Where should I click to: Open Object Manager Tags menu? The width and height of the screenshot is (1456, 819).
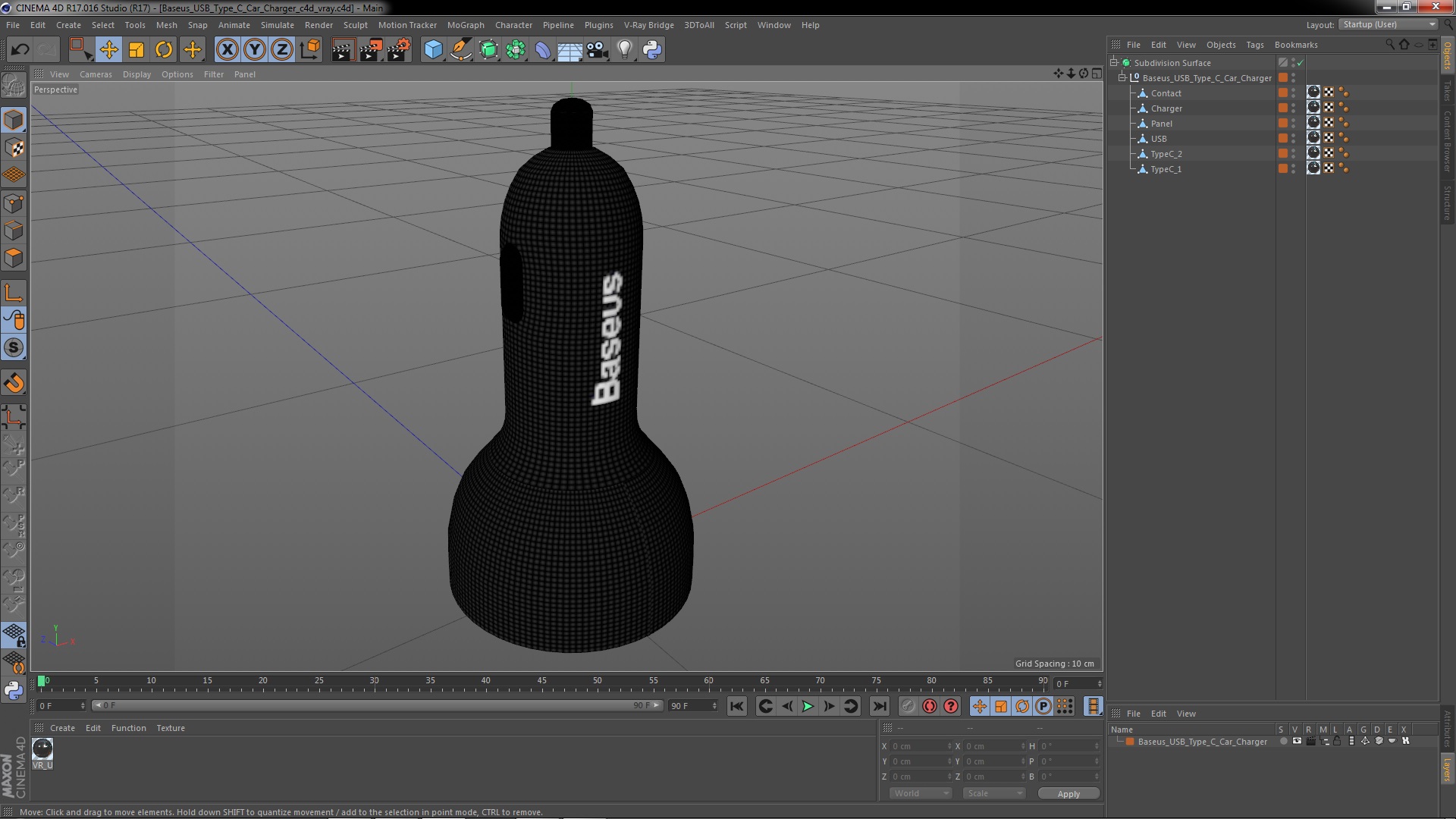tap(1254, 45)
